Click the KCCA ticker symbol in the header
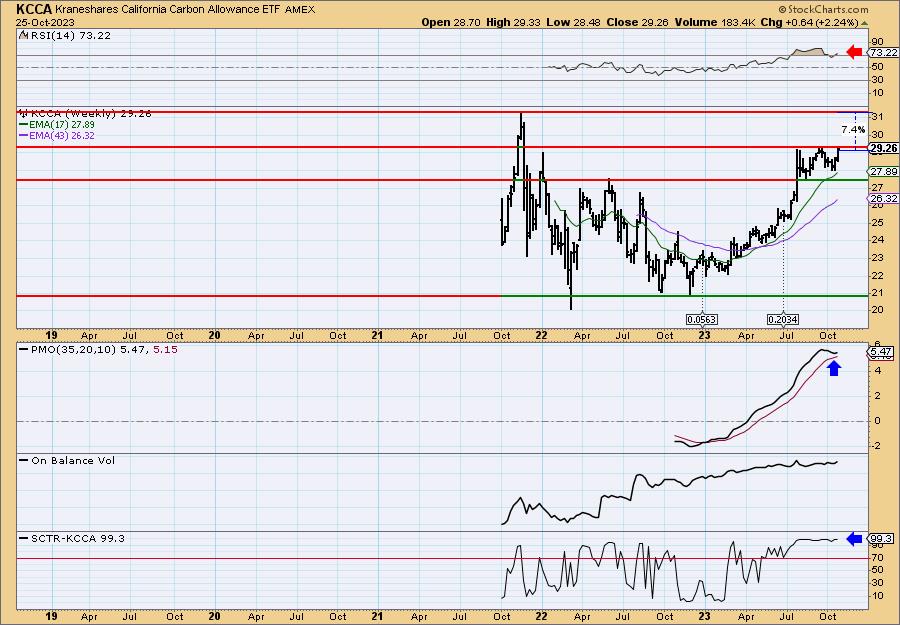Image resolution: width=900 pixels, height=625 pixels. [x=34, y=9]
